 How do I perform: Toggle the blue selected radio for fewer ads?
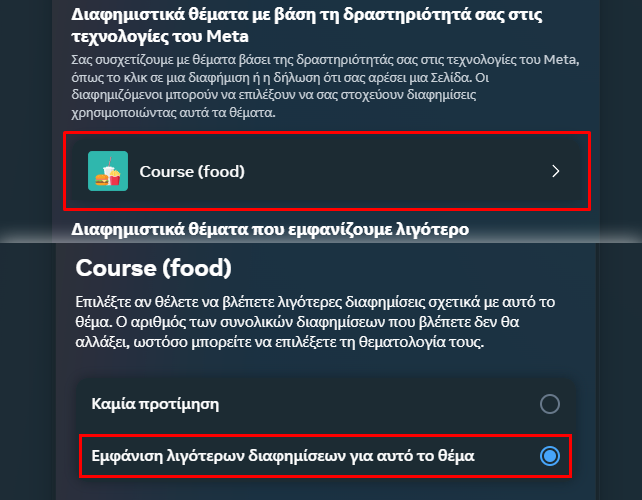(x=549, y=456)
